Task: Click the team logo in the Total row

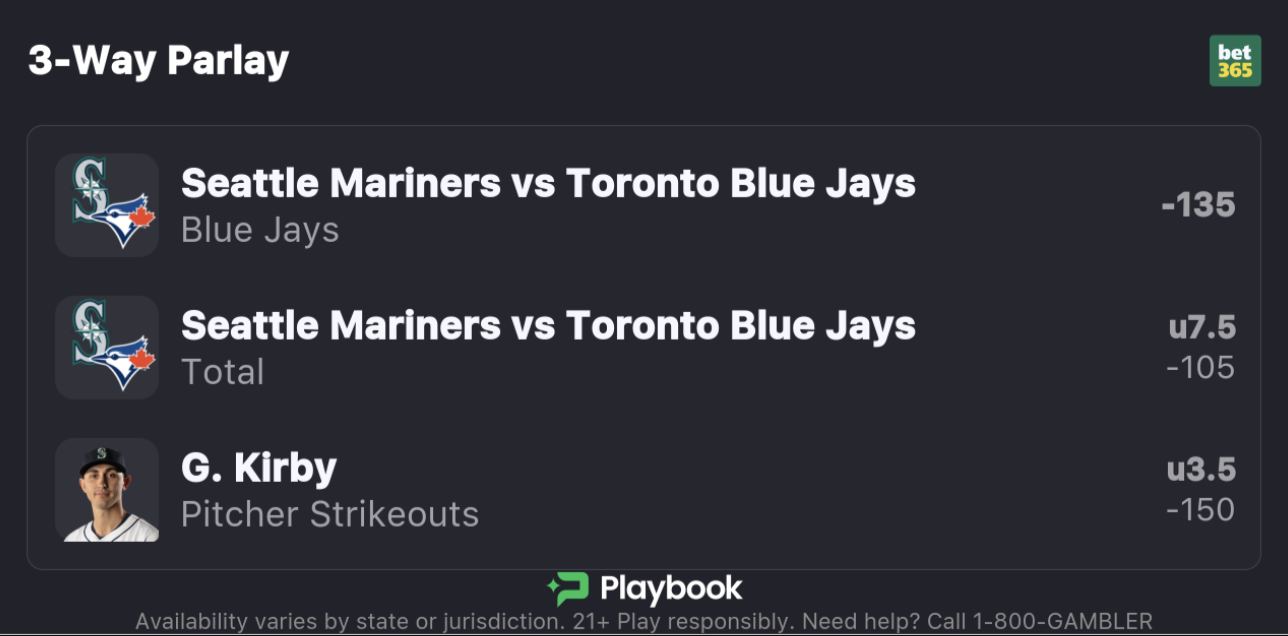Action: [107, 347]
